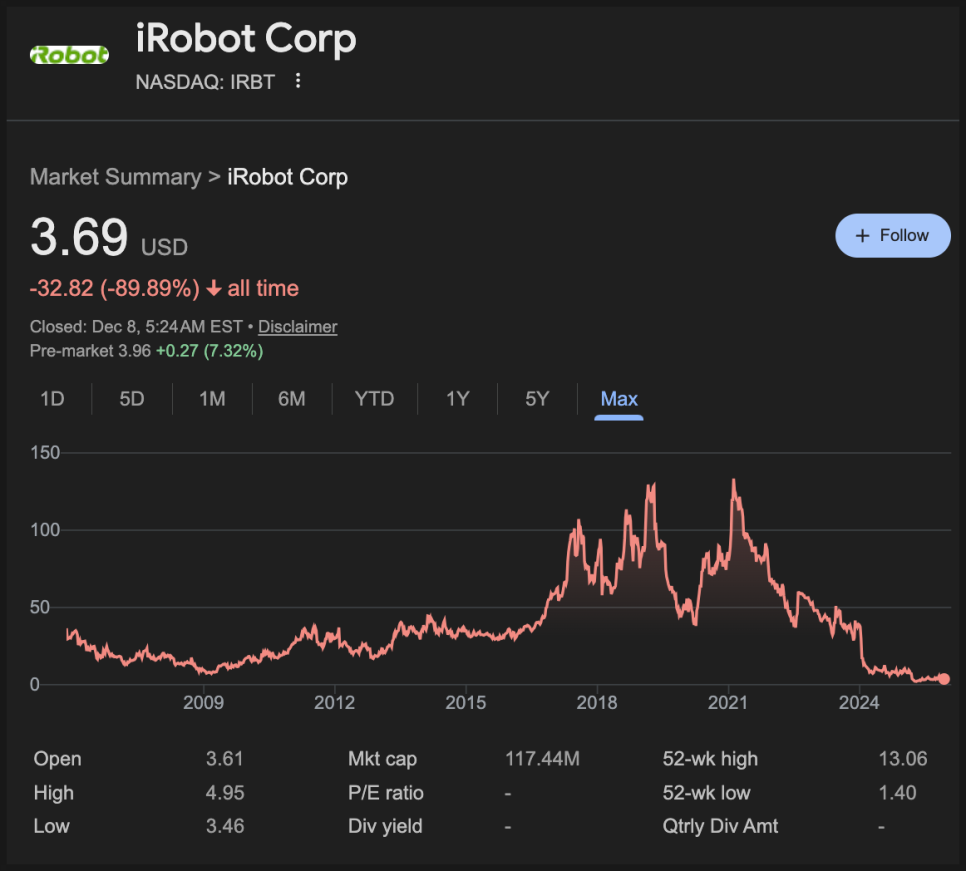Click the iRobot logo icon
966x871 pixels.
click(69, 56)
